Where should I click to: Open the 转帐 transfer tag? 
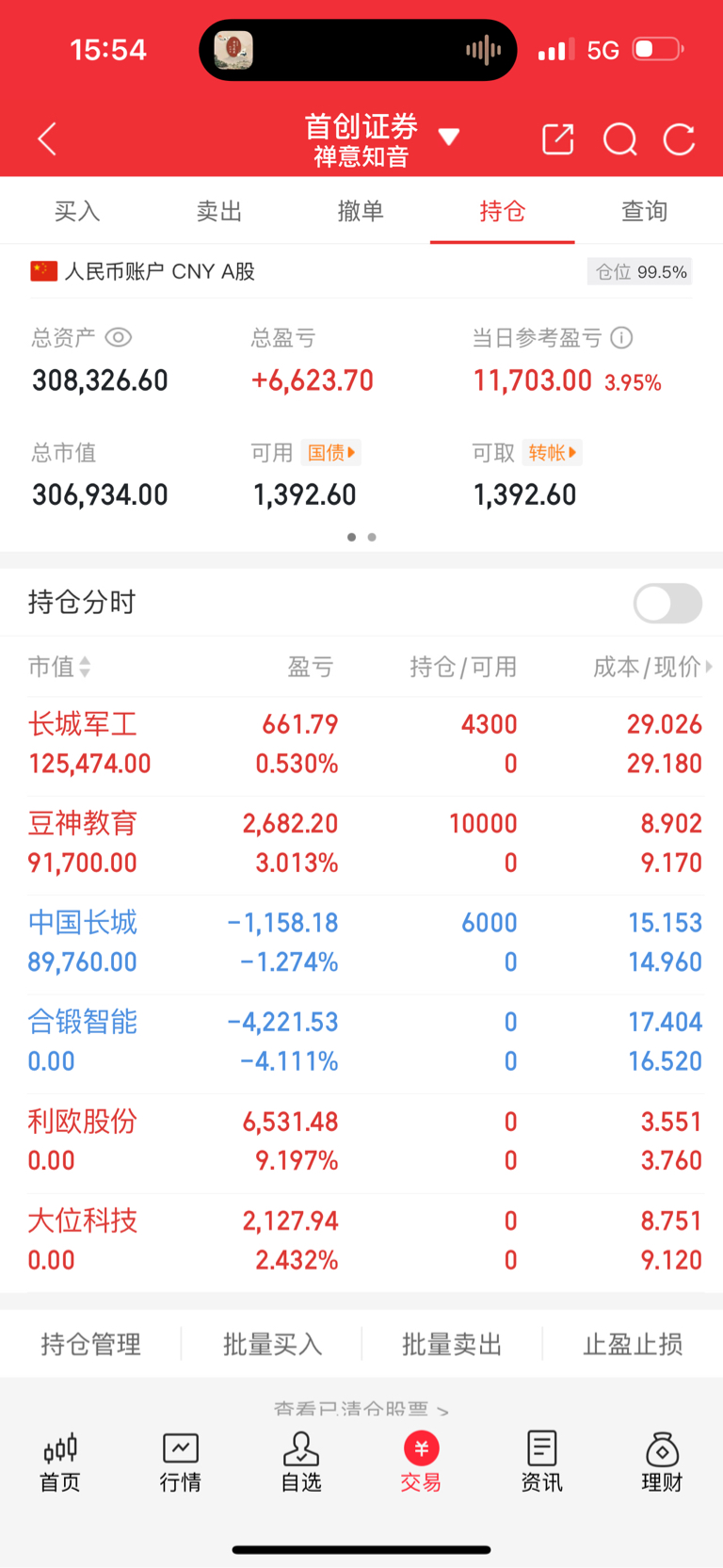tap(553, 453)
